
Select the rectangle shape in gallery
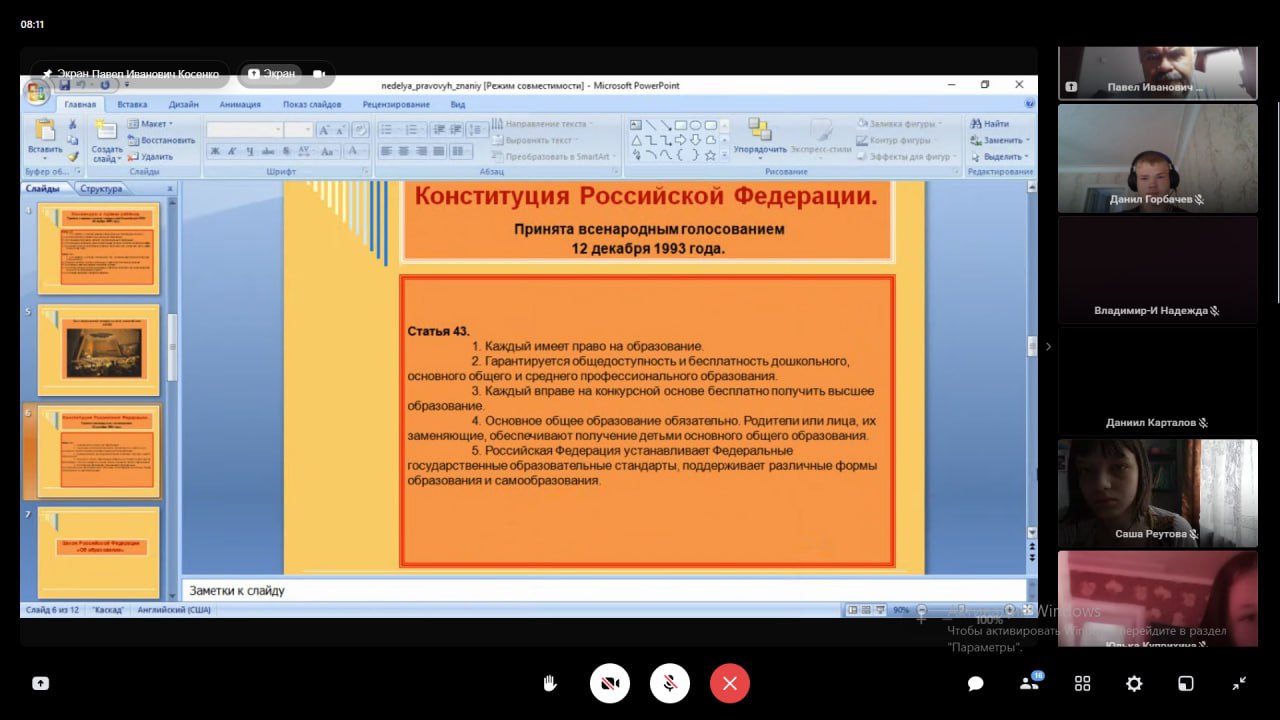coord(679,125)
